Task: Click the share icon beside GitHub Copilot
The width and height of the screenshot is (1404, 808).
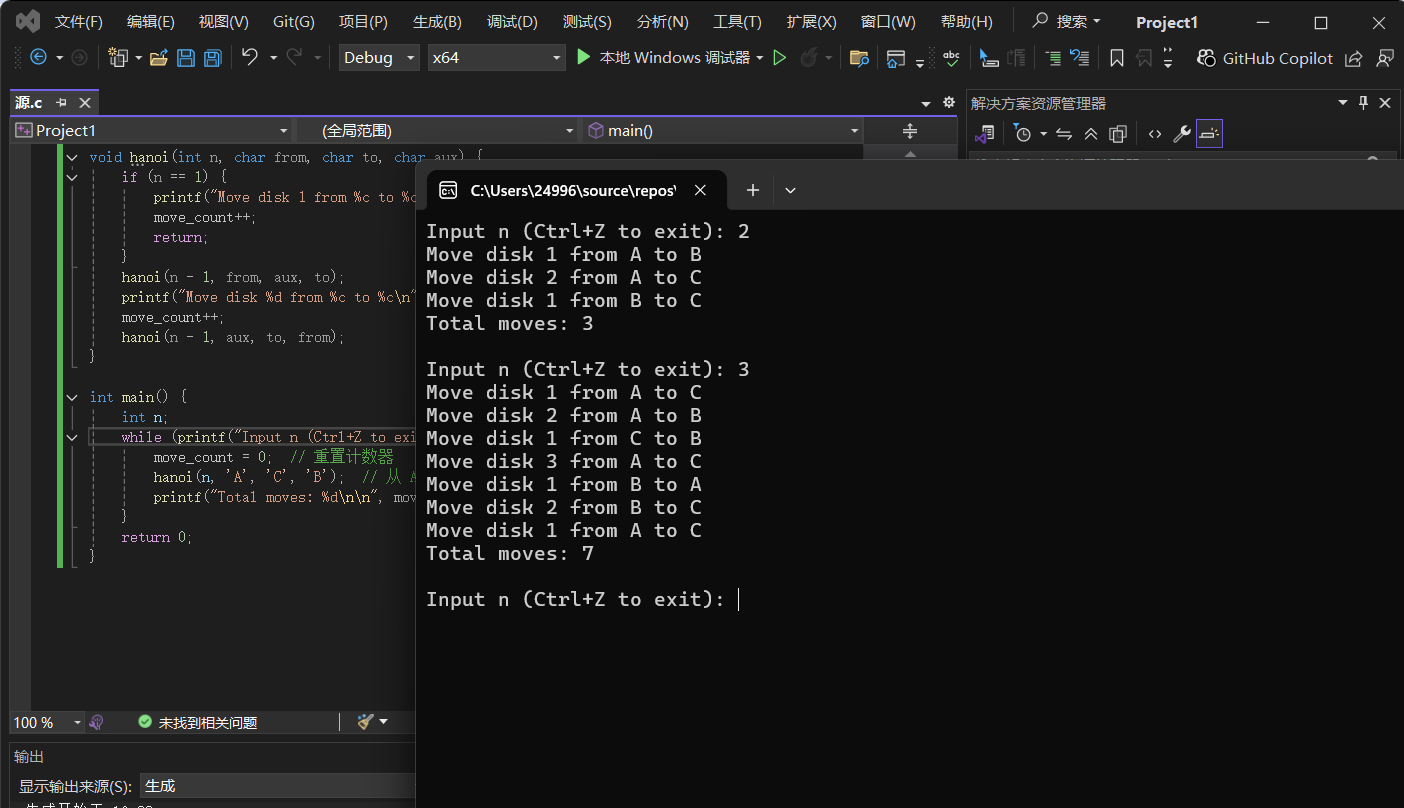Action: [1353, 58]
